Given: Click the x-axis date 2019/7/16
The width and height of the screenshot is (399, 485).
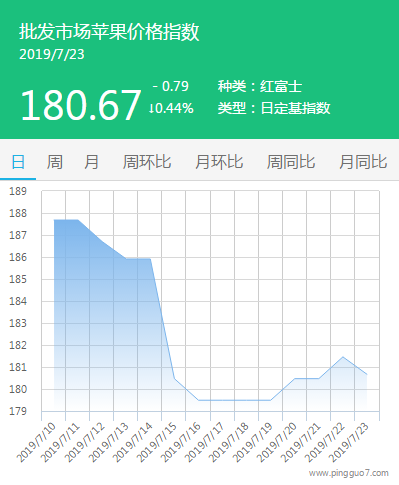Looking at the screenshot, I should (x=180, y=442).
